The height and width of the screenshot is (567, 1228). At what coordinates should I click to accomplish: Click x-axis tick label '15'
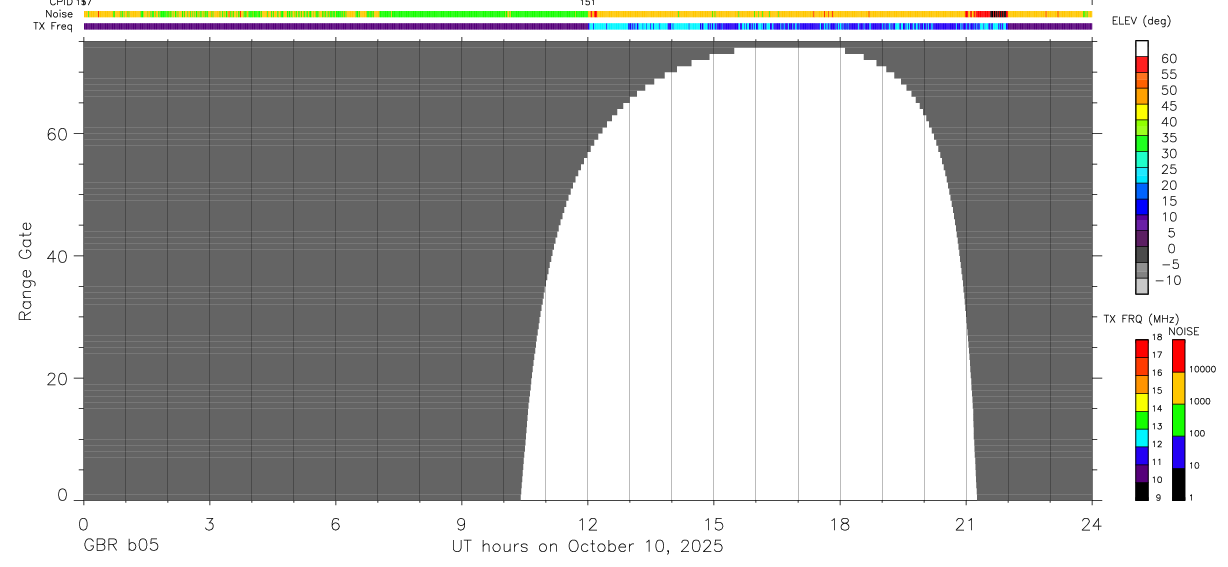713,522
